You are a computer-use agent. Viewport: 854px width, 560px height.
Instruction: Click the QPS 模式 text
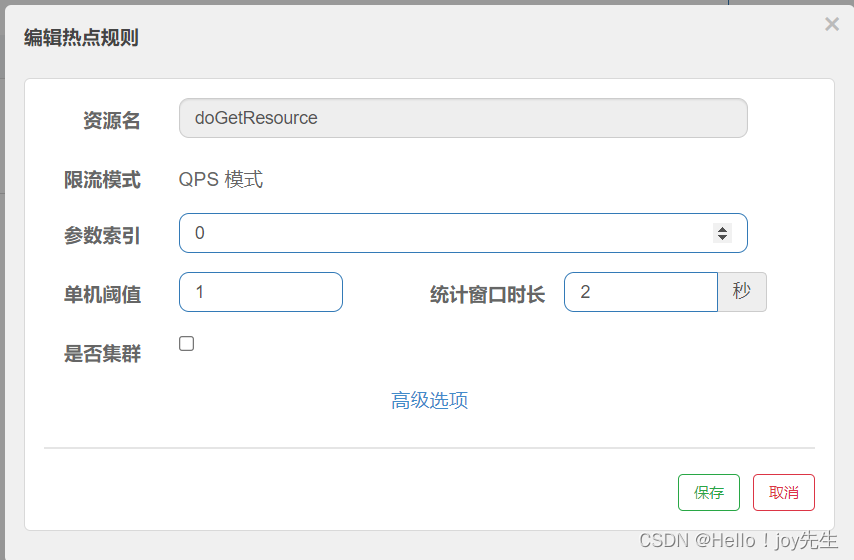point(221,179)
